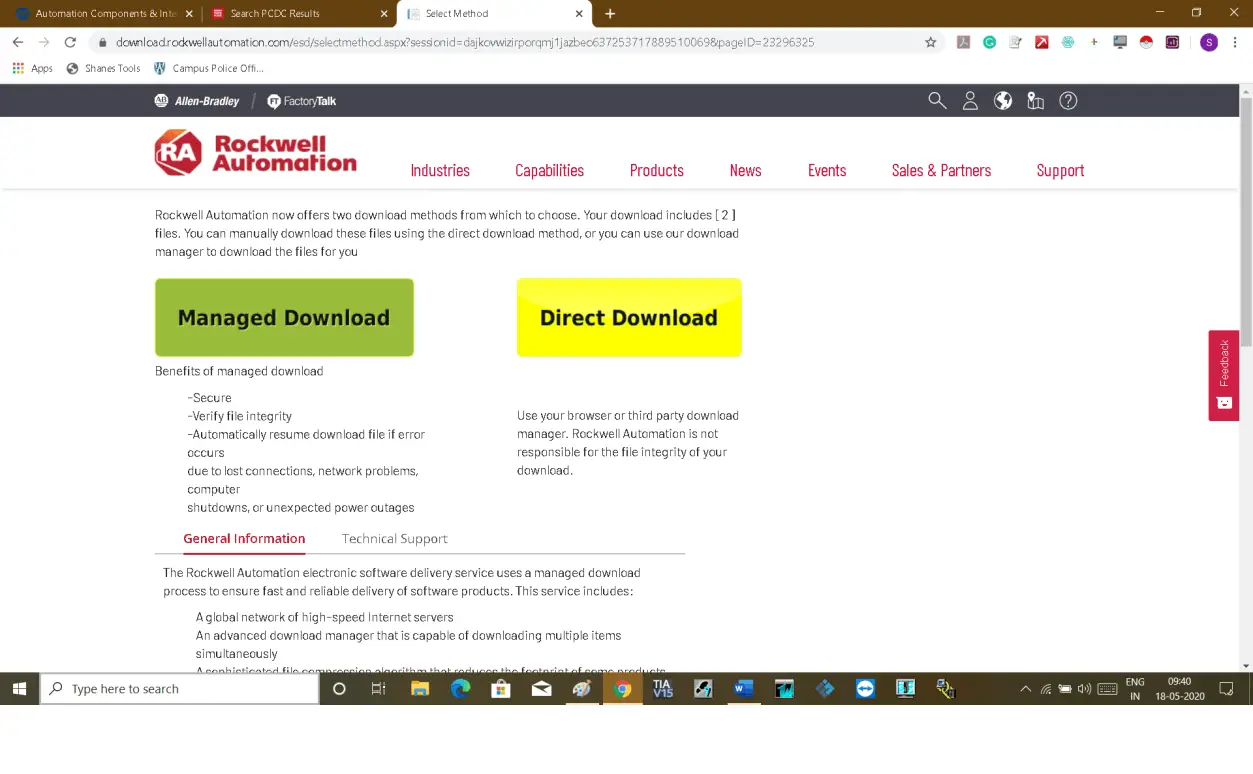Close the Select Method browser tab

point(578,14)
